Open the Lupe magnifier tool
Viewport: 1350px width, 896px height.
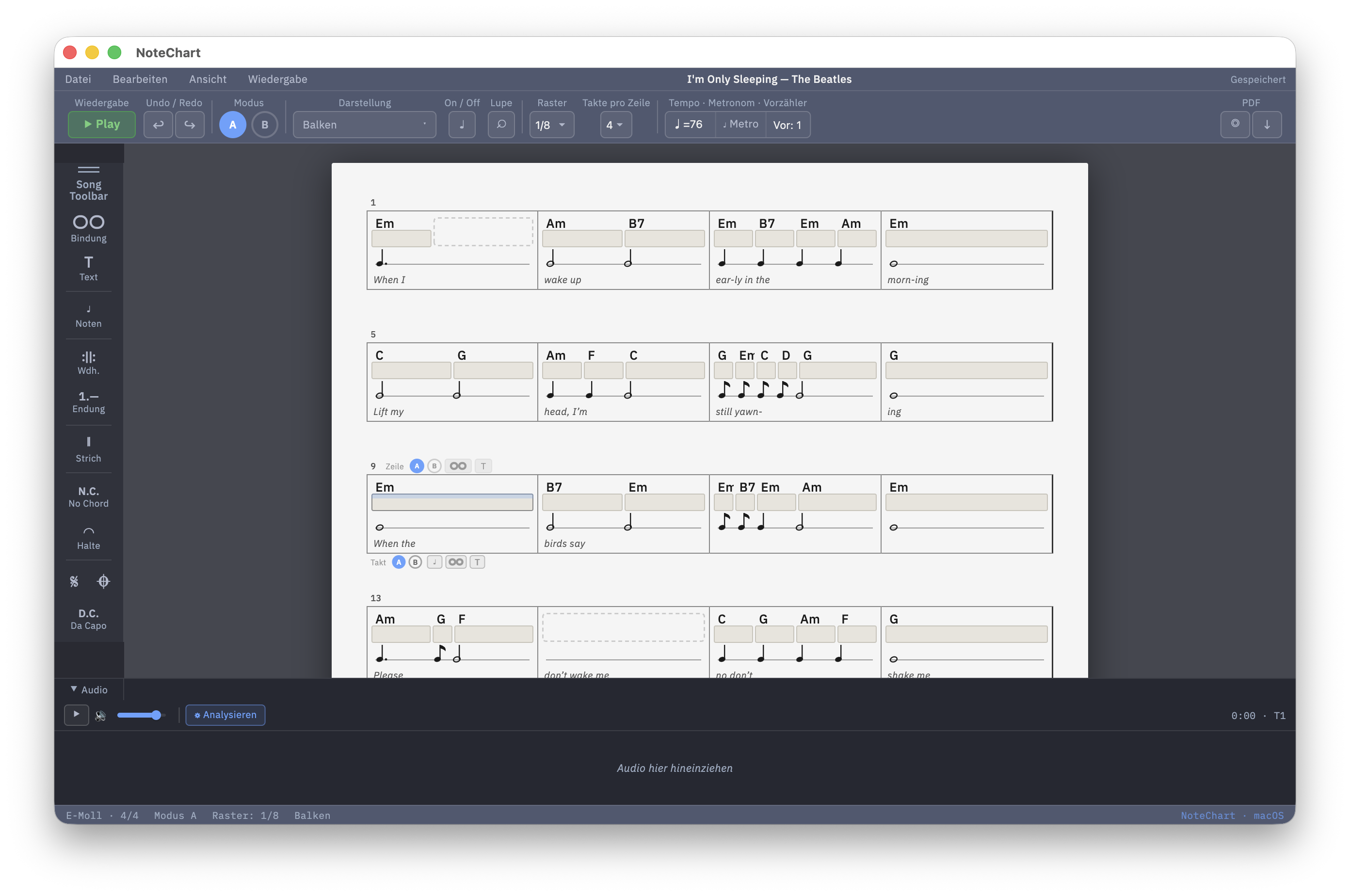pos(501,125)
